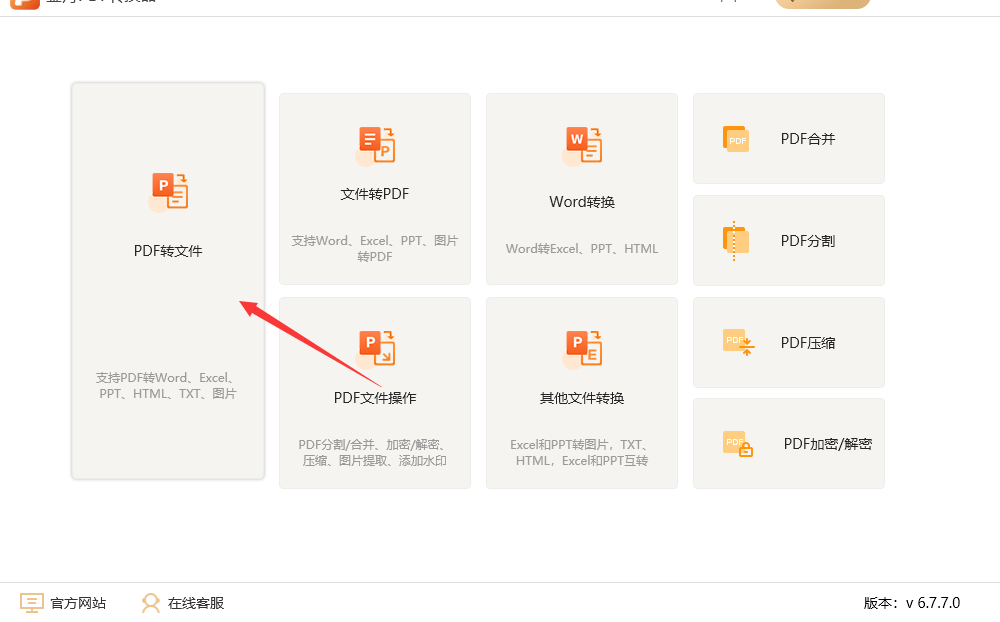Click the PDF压缩 icon

pos(739,343)
